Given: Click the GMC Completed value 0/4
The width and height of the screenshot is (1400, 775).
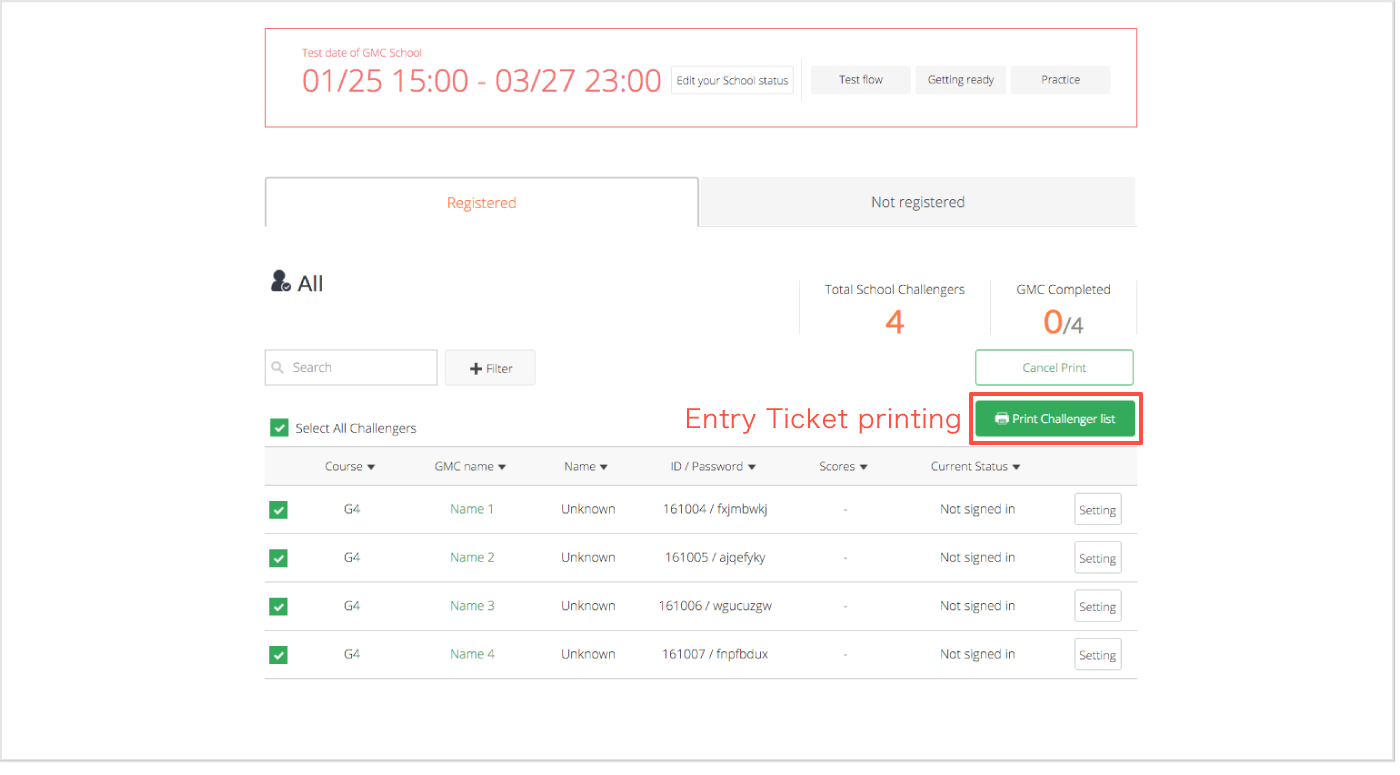Looking at the screenshot, I should point(1063,322).
